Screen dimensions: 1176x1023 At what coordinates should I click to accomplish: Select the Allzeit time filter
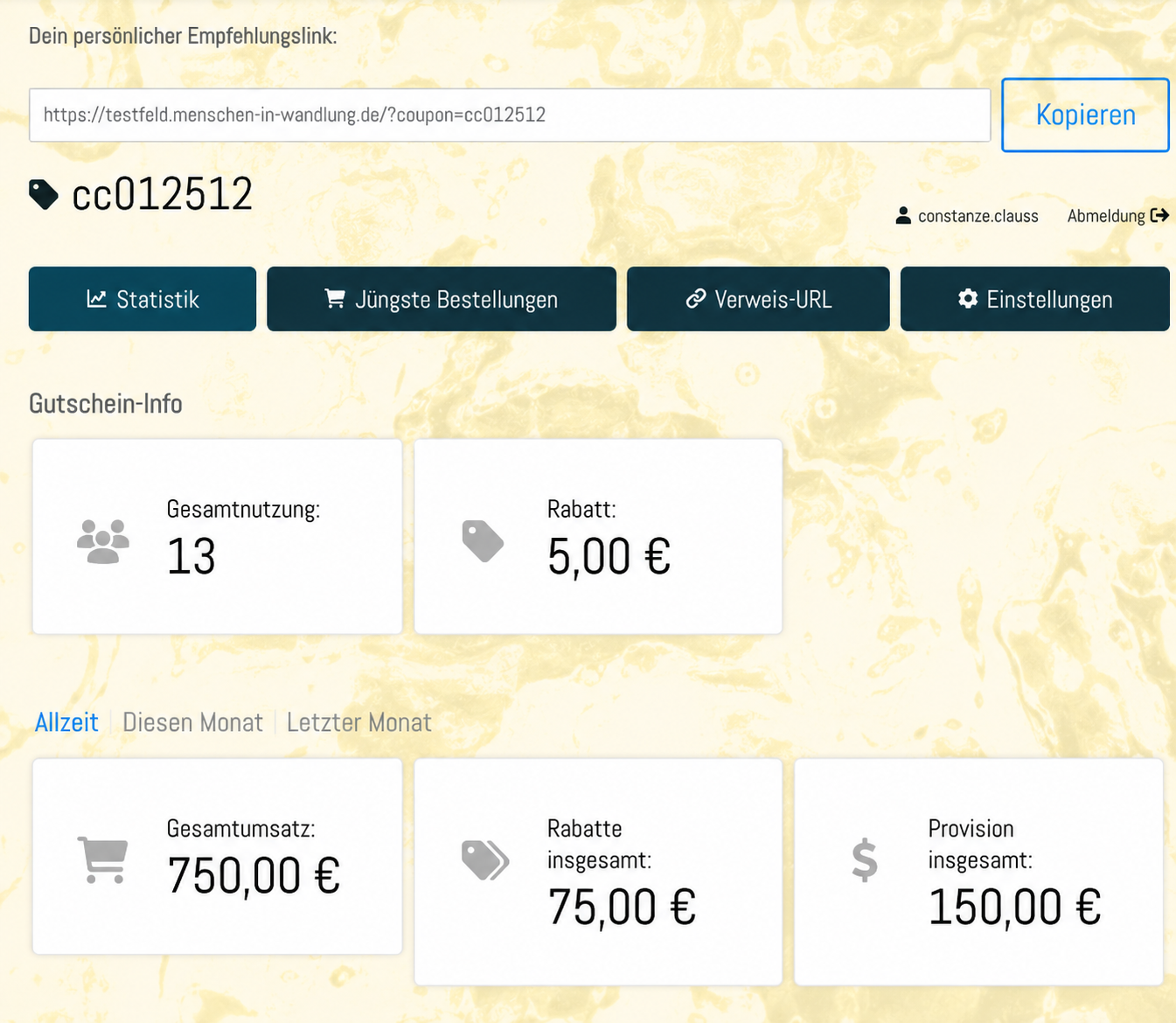tap(66, 722)
